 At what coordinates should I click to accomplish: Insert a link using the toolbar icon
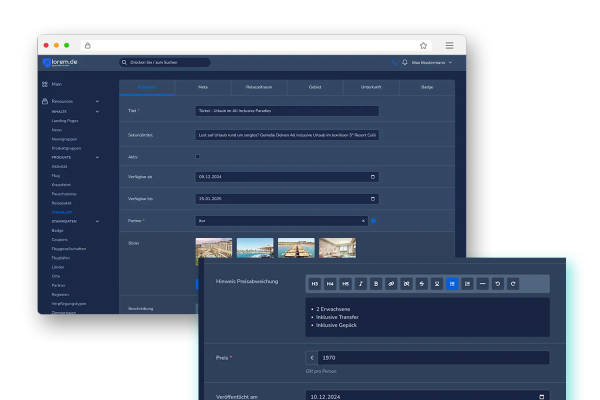click(x=392, y=284)
